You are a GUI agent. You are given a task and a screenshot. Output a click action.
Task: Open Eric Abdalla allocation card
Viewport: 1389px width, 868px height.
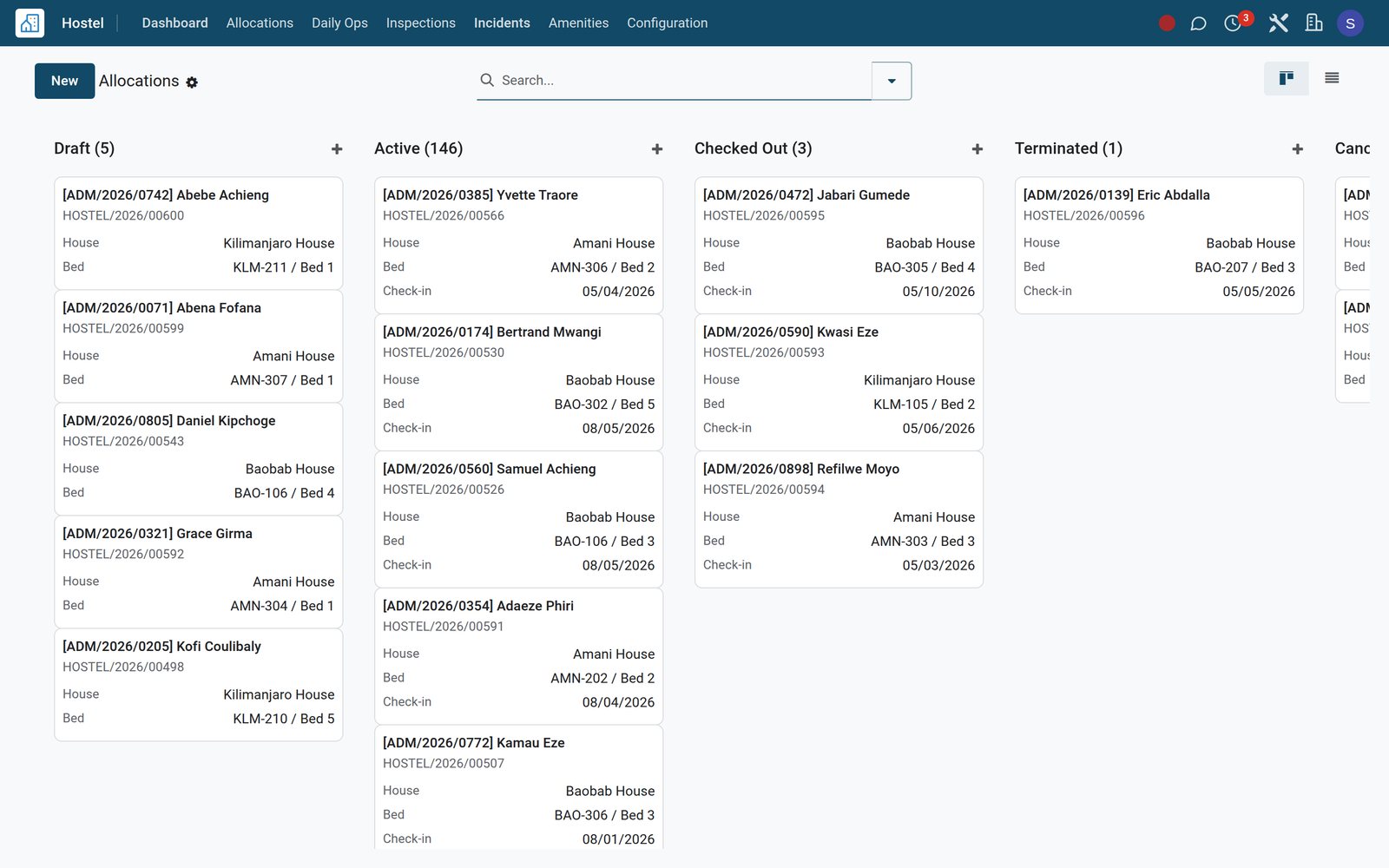coord(1159,246)
